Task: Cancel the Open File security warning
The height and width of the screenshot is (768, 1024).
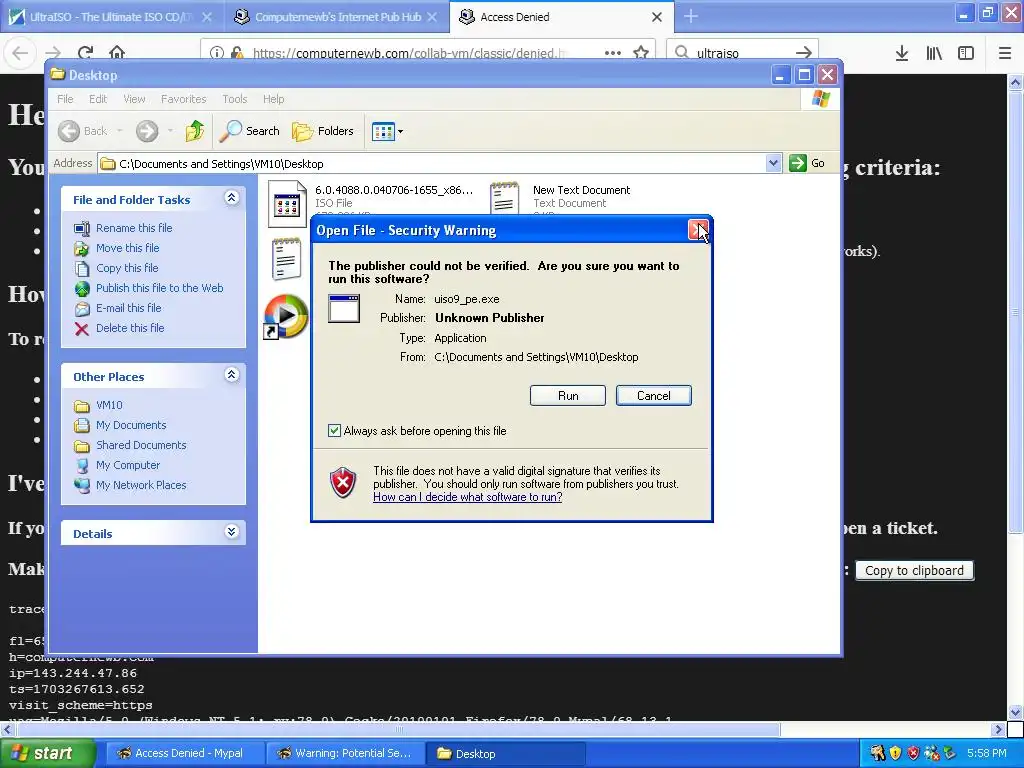Action: click(x=653, y=396)
